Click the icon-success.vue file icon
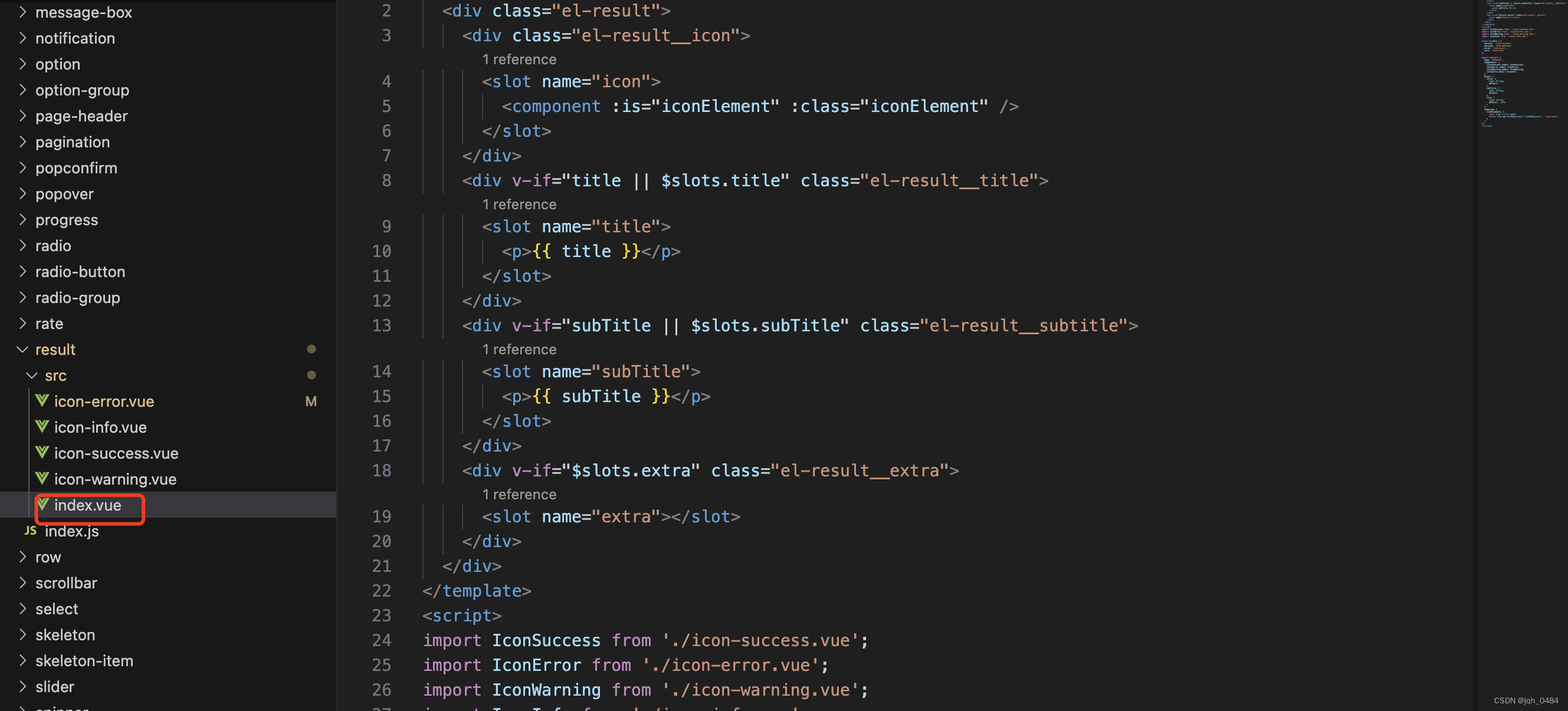 tap(41, 452)
